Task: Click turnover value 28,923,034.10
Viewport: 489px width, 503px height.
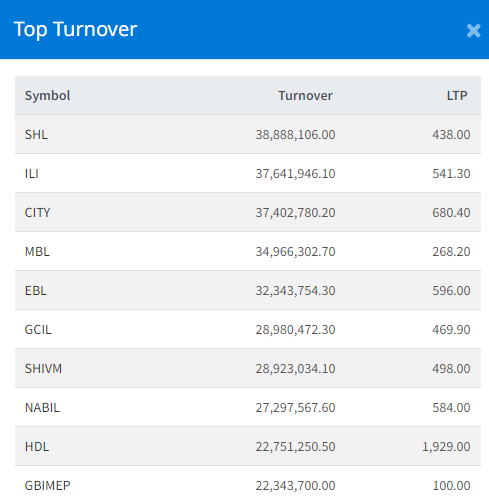Action: tap(295, 369)
